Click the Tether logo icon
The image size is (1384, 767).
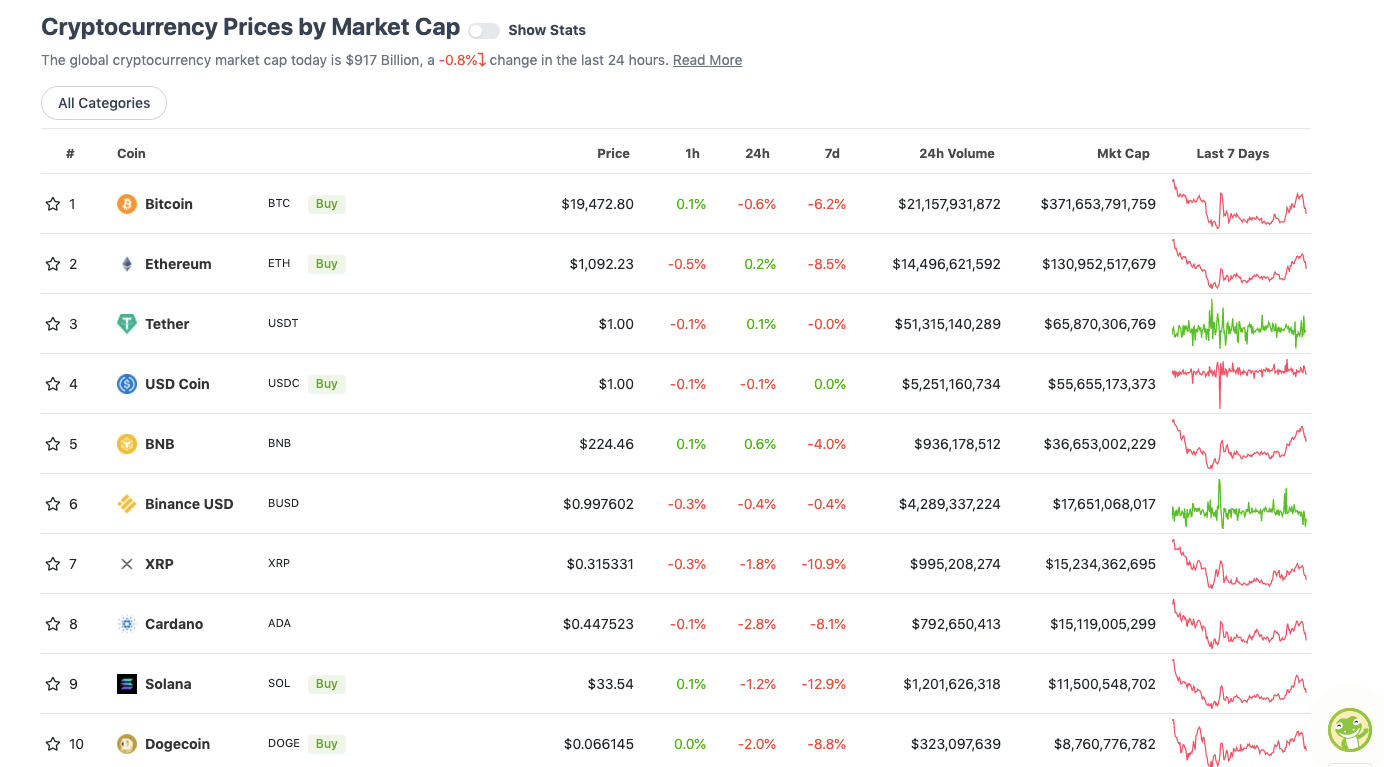pos(127,324)
